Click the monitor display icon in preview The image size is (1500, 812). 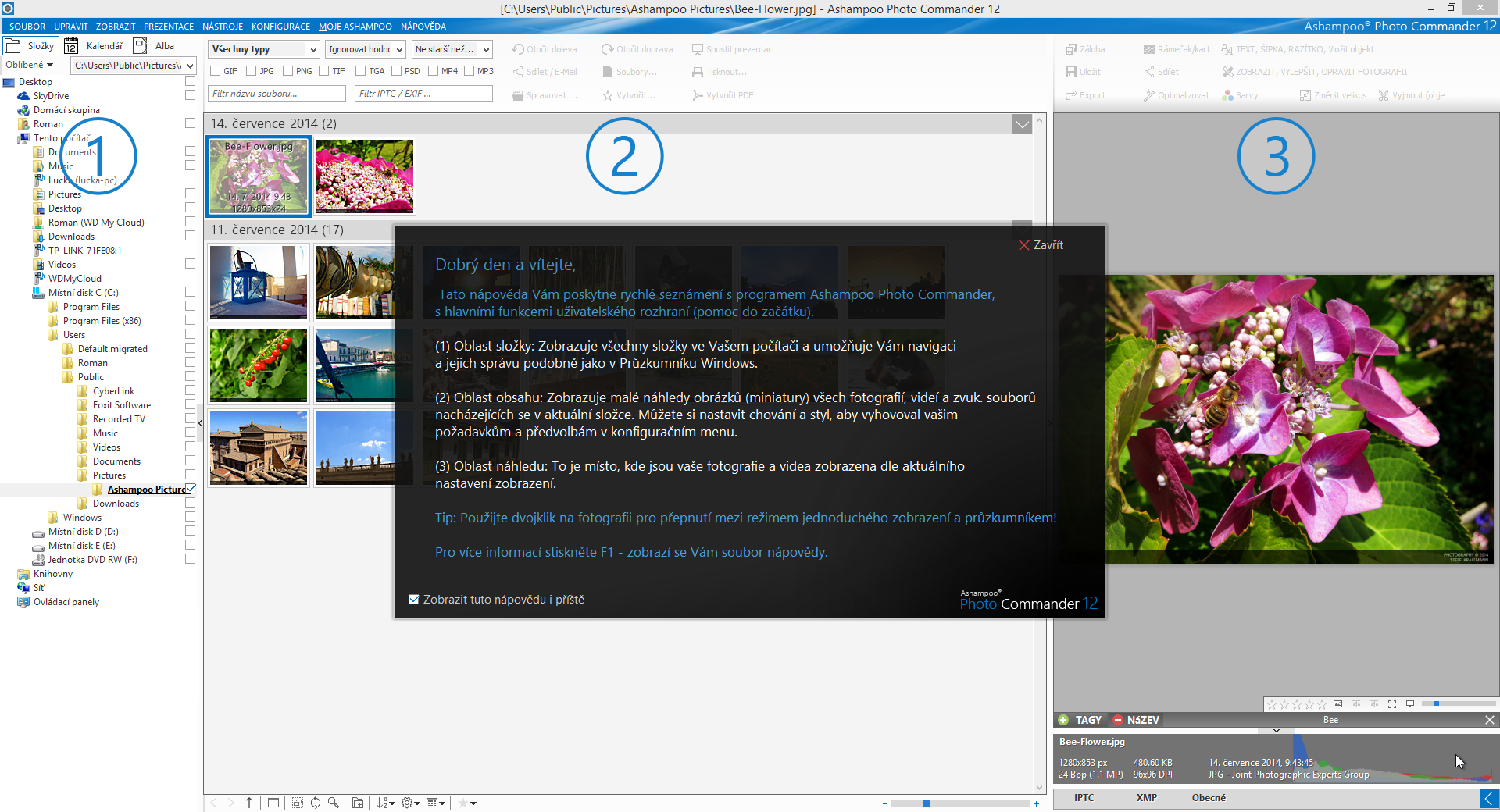click(1410, 704)
